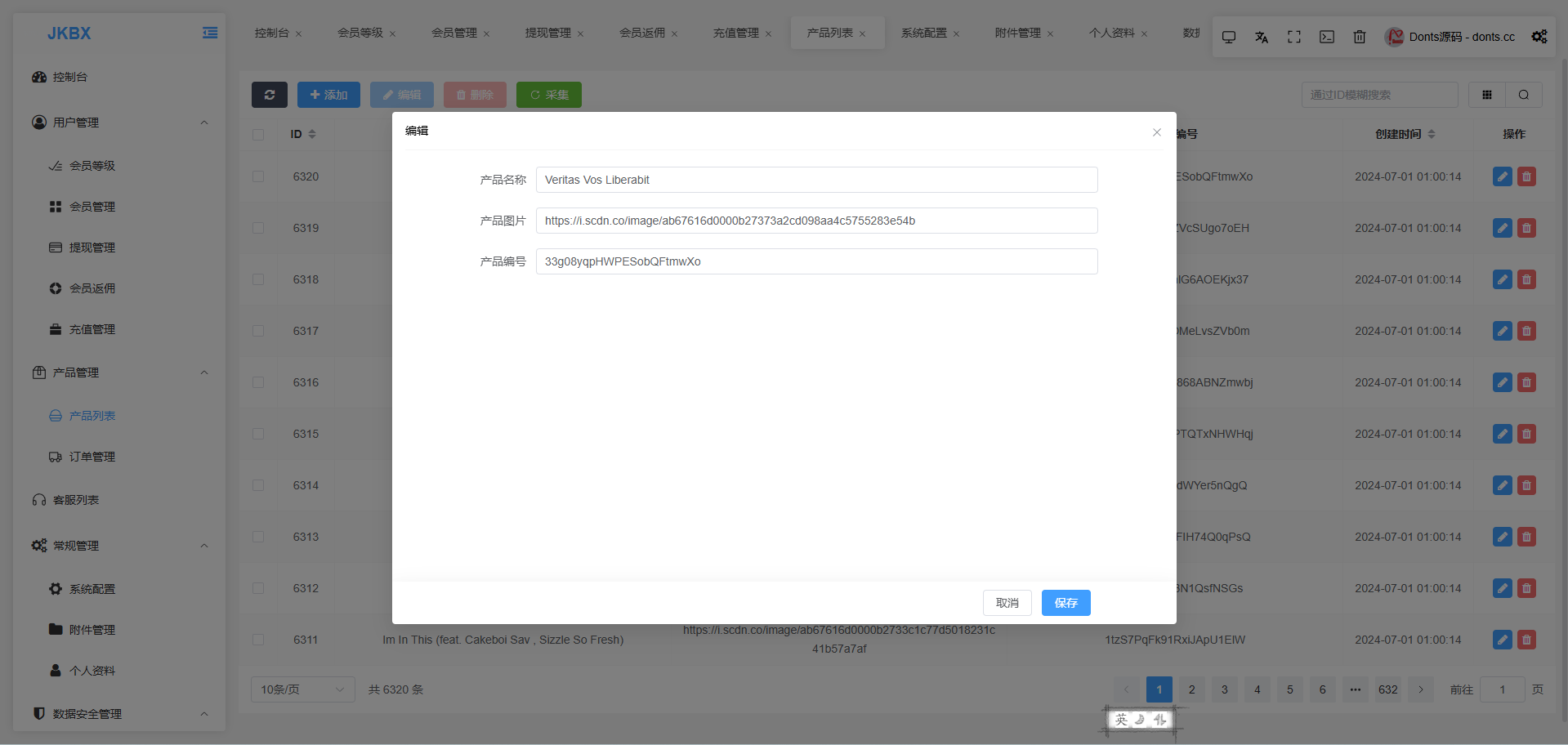Screen dimensions: 1568x745
Task: Click the red delete icon for row 6311
Action: point(1526,640)
